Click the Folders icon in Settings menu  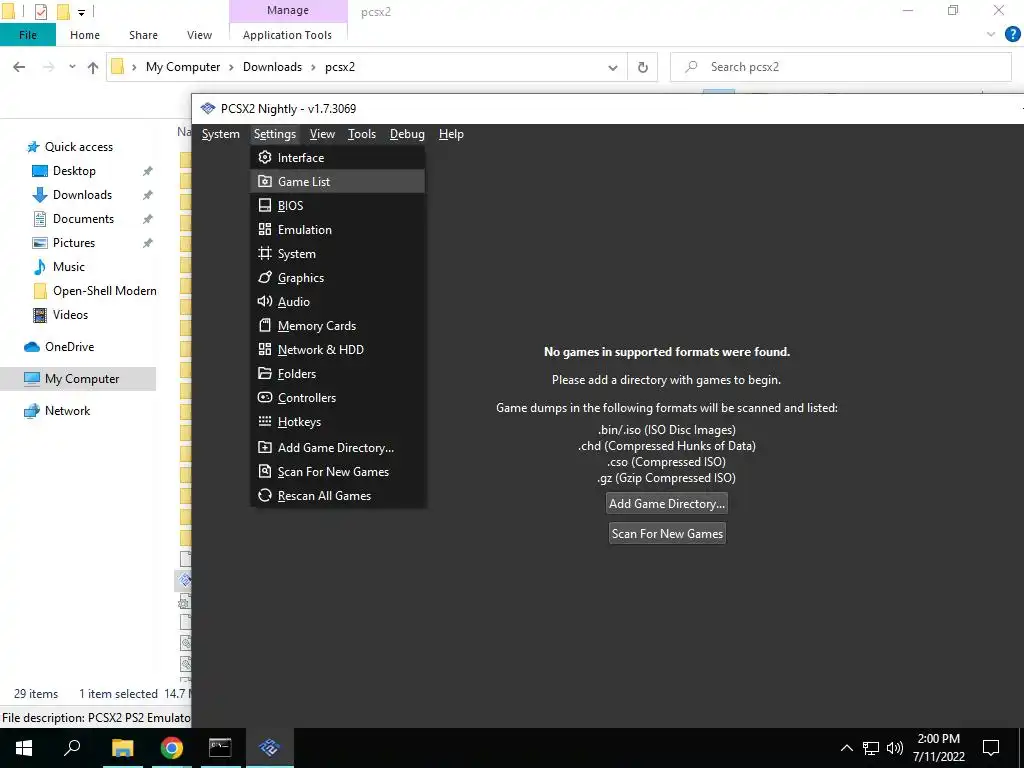(x=264, y=374)
